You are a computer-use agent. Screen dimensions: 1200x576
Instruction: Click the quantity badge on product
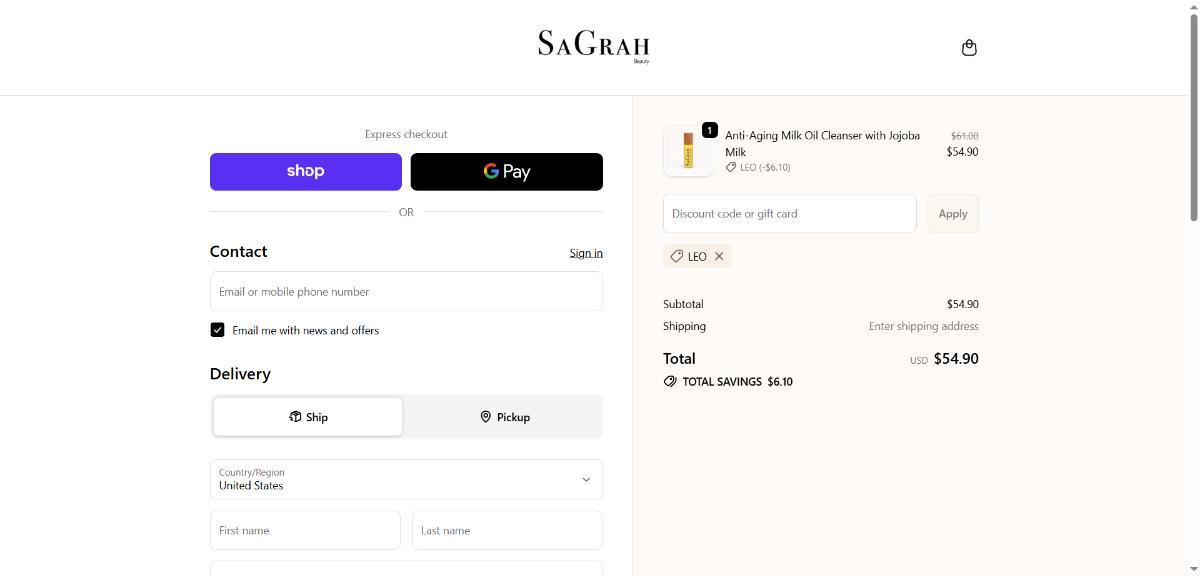[x=709, y=130]
